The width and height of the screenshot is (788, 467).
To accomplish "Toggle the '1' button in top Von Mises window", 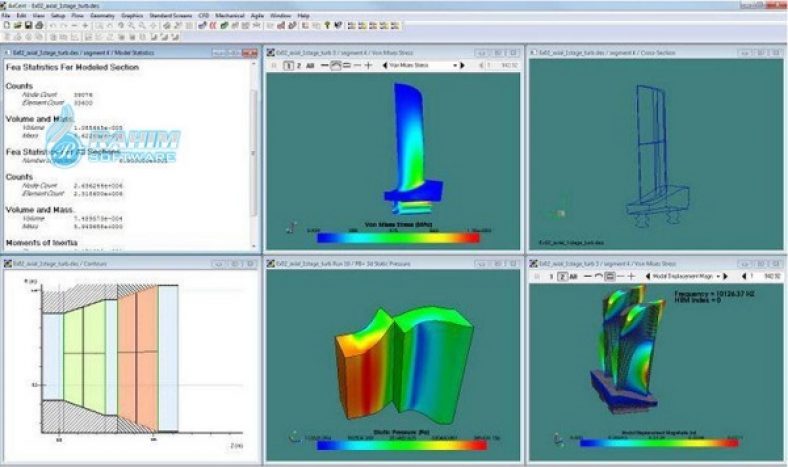I will pos(288,65).
